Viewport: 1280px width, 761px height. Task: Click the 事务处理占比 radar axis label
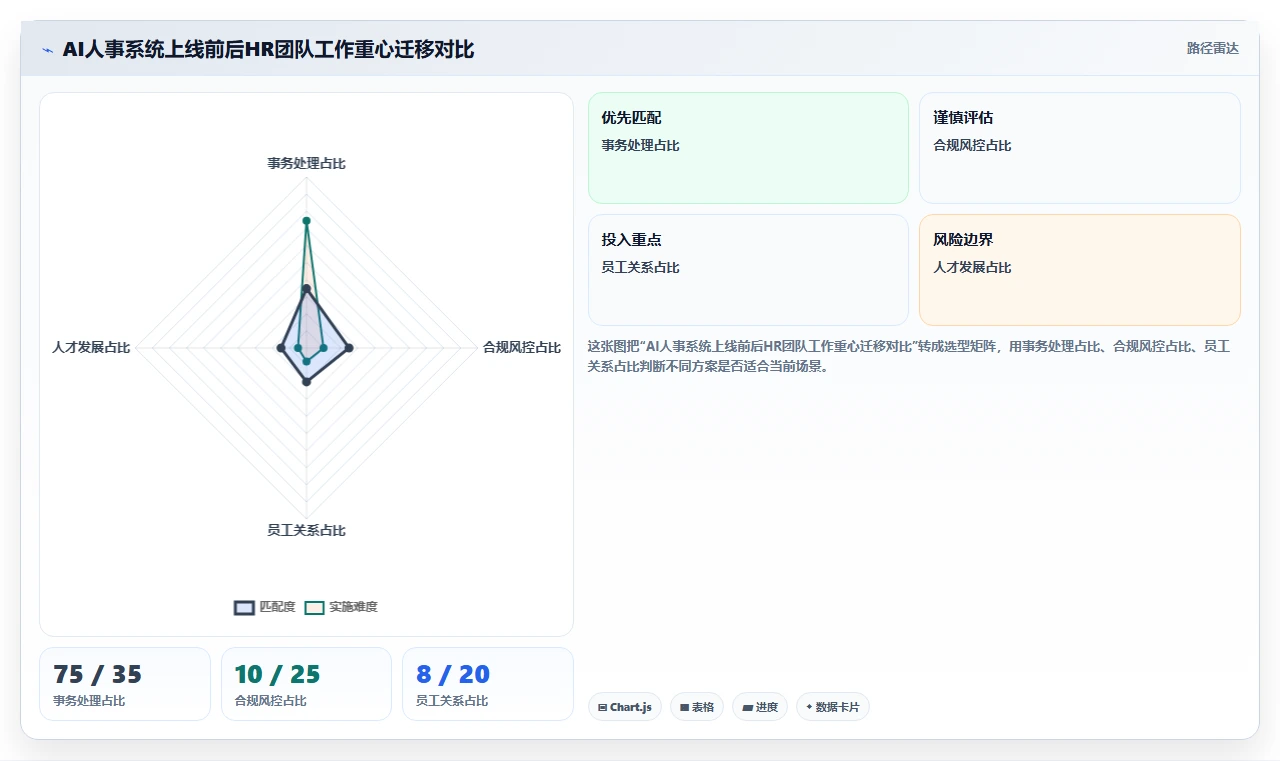pos(306,163)
